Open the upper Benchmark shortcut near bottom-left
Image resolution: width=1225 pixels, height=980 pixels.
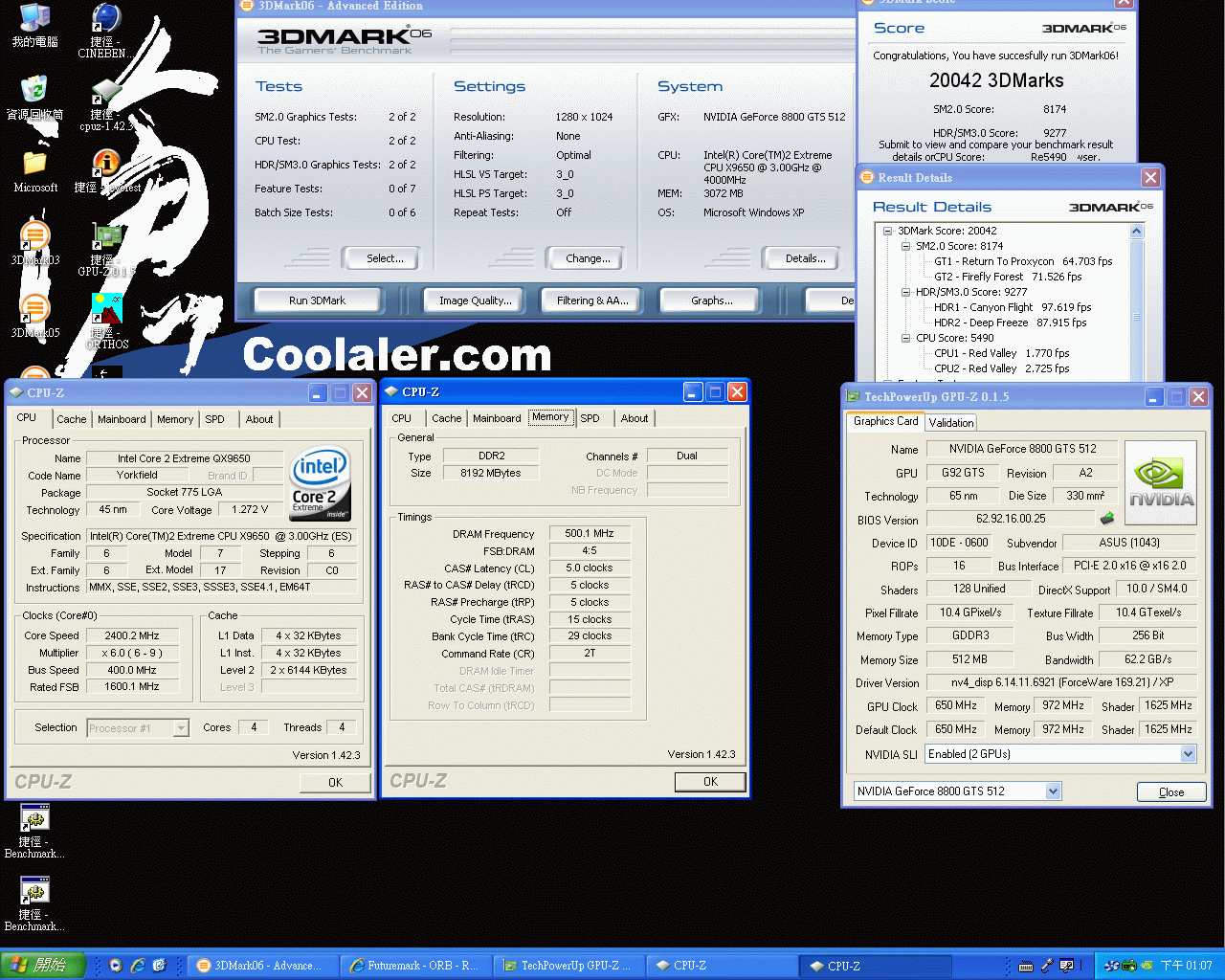34,831
